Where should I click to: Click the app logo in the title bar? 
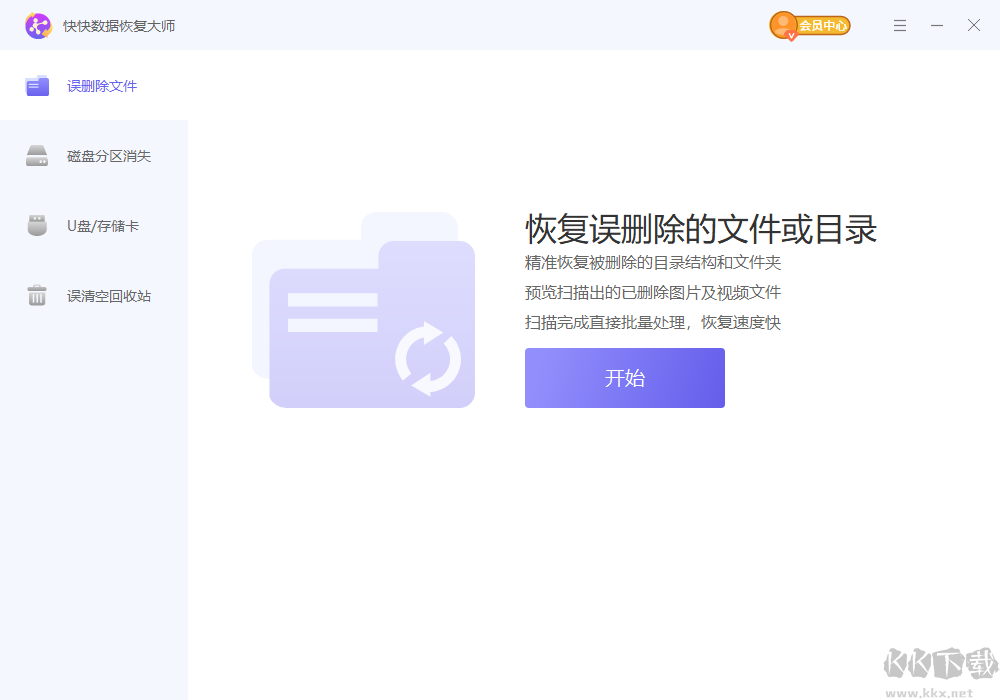pos(39,25)
